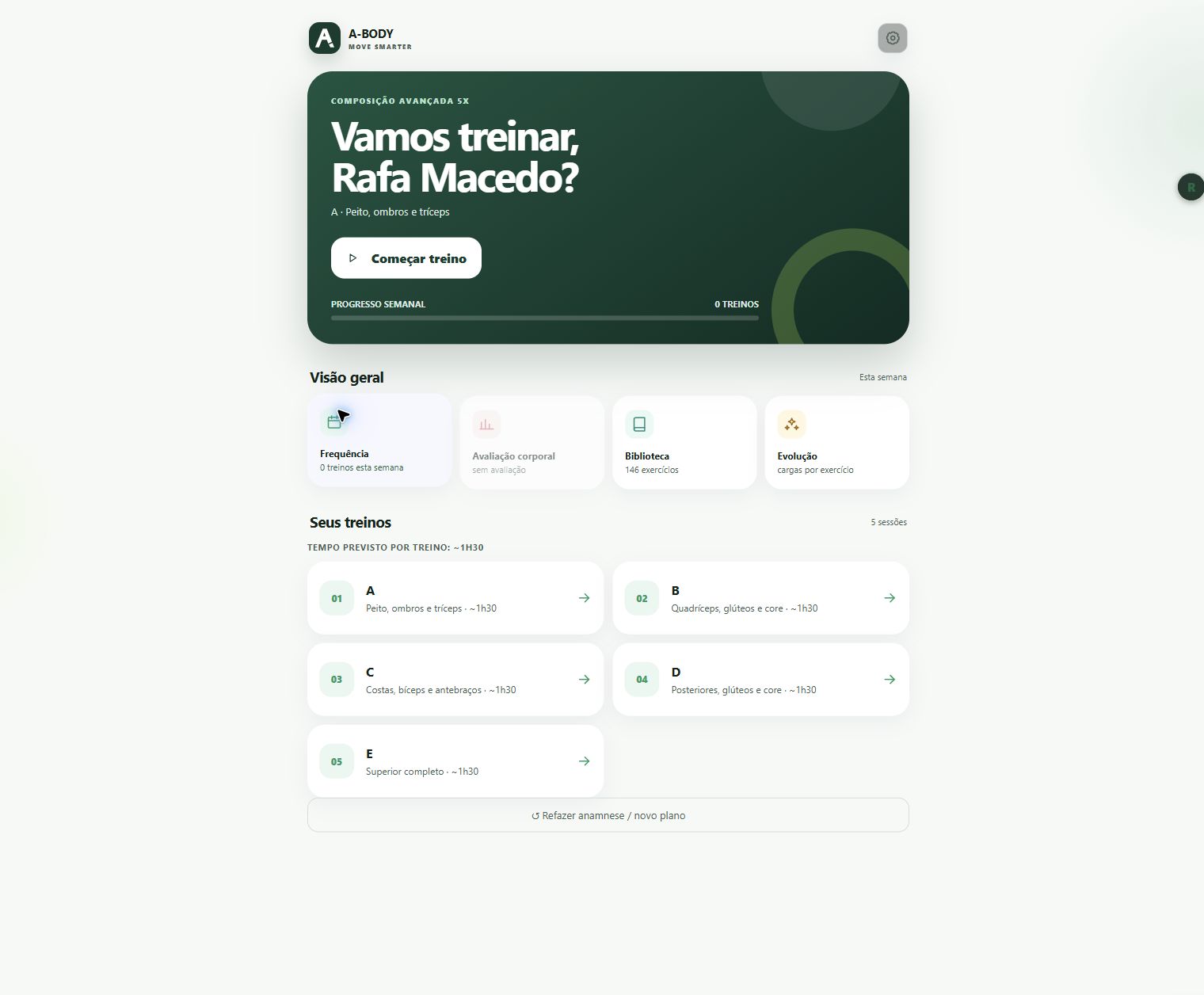Click the TEMPO PREVISTO POR TREINO label
The height and width of the screenshot is (995, 1204).
(x=395, y=547)
